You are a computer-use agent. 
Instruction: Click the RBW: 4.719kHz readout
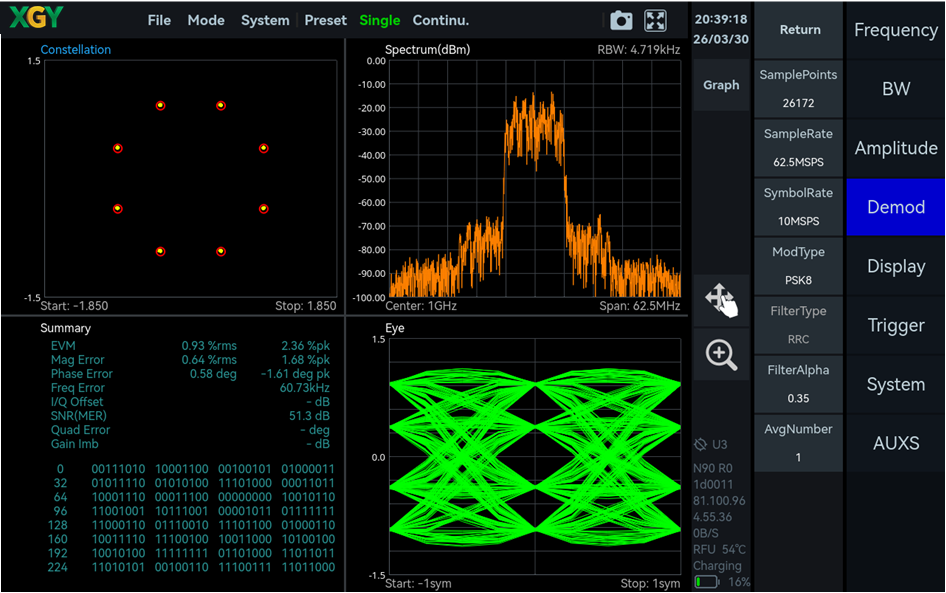pos(638,49)
